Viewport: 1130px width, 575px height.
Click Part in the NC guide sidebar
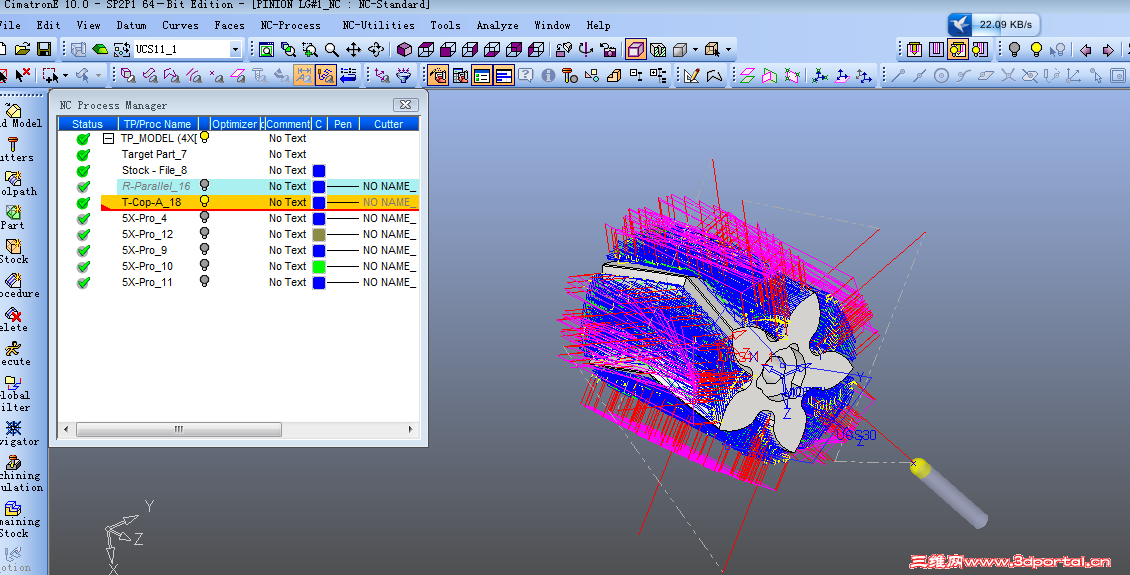12,218
